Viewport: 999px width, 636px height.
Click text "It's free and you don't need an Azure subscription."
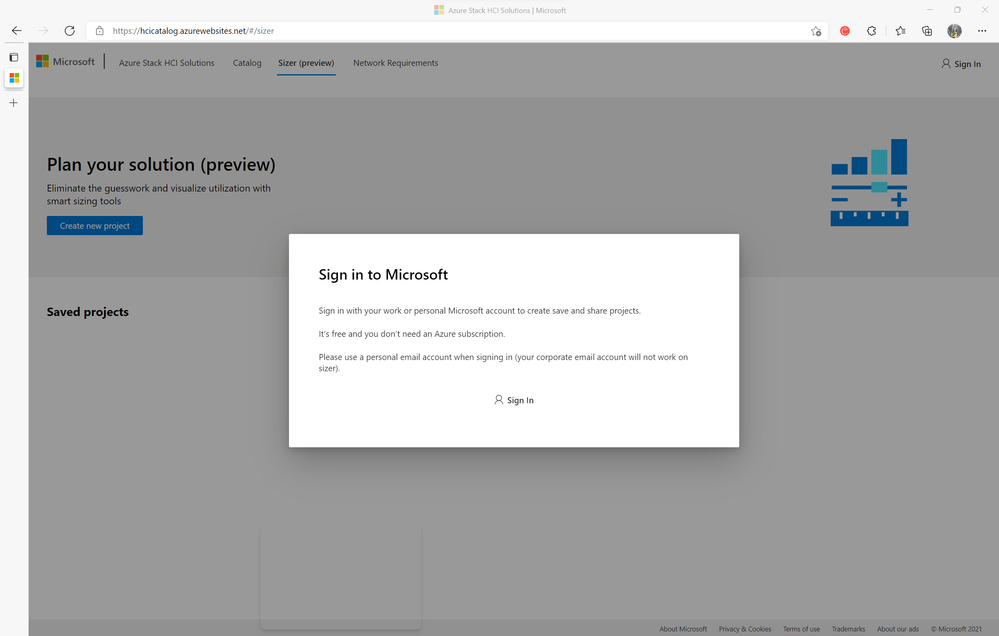coord(412,334)
